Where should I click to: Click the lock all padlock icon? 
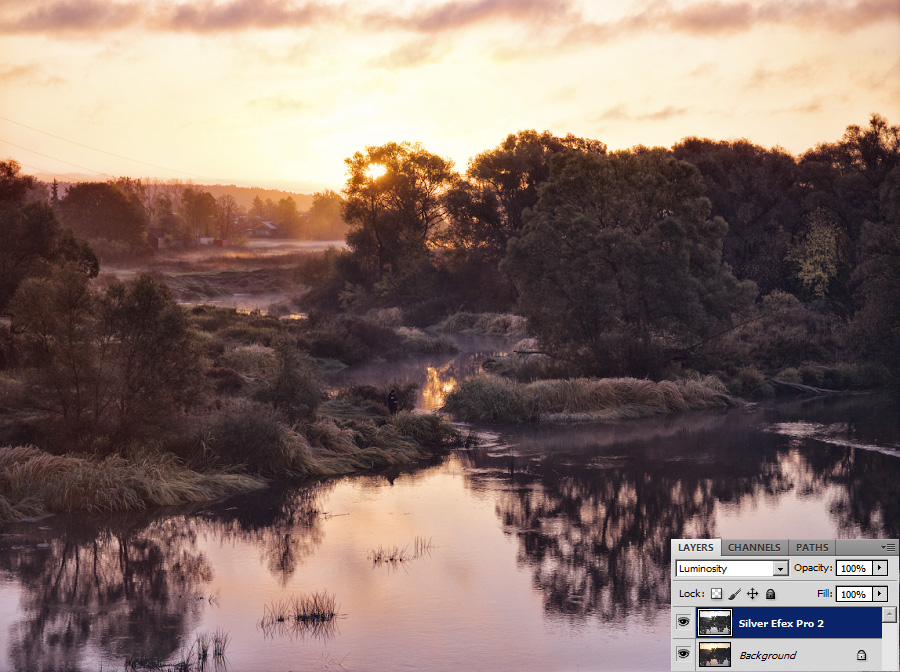[x=770, y=594]
